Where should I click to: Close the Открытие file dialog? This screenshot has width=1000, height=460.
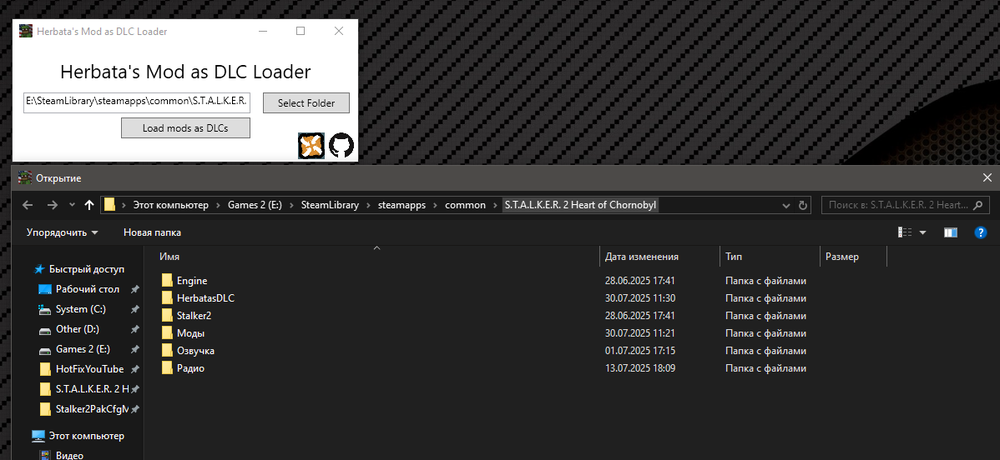[x=987, y=178]
